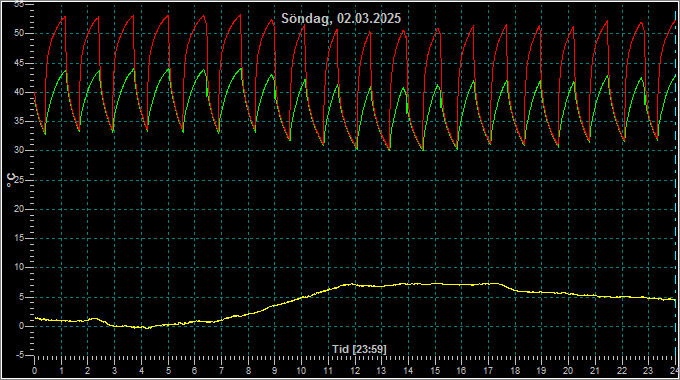Click the °C unit label on the y-axis
Viewport: 680px width, 380px height.
12,180
